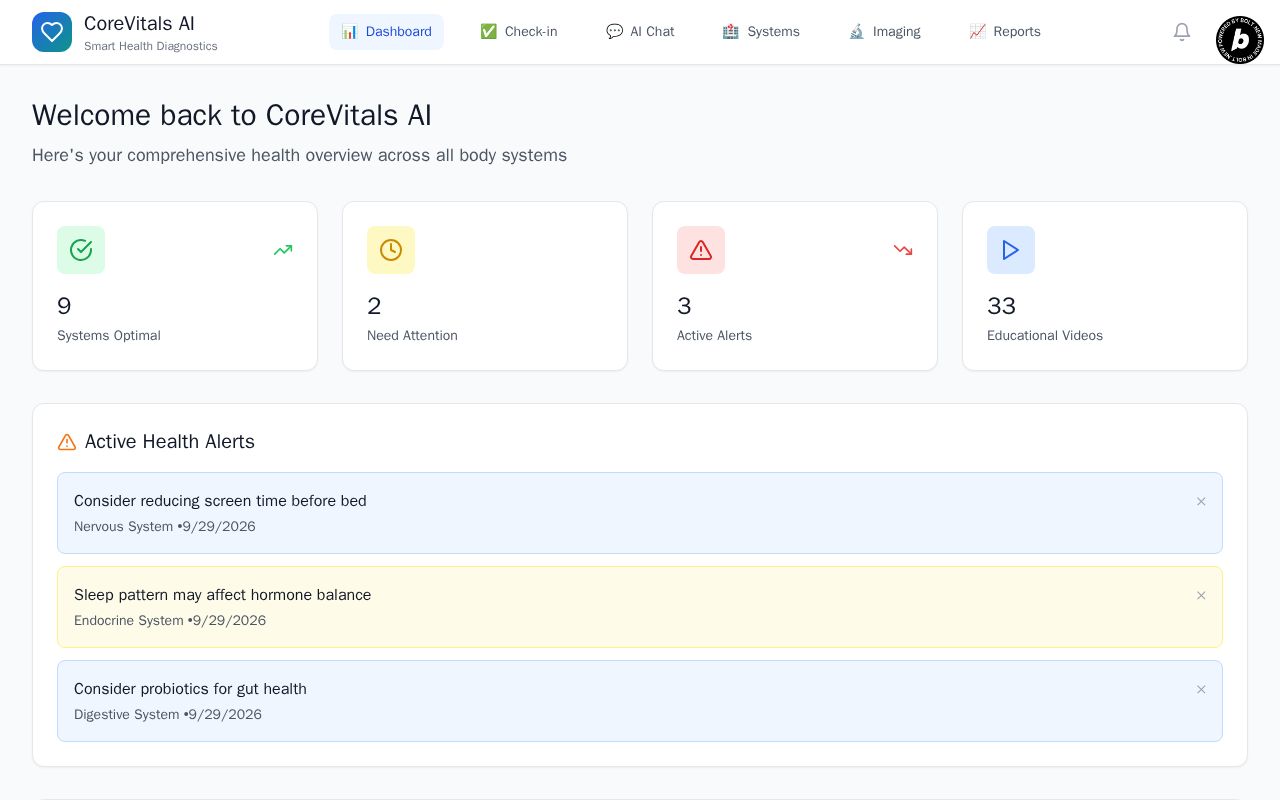Select the Active Alerts count 3
This screenshot has height=800, width=1280.
click(684, 306)
